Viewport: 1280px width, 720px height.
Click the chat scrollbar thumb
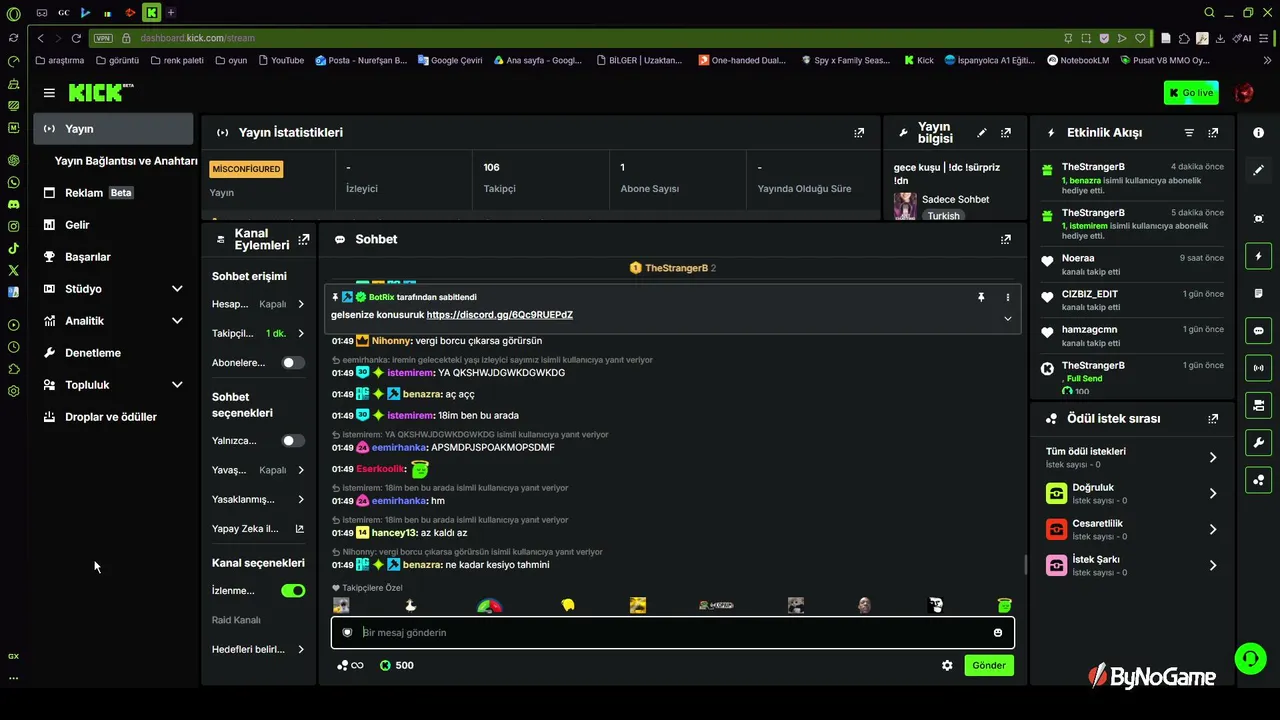pos(1025,565)
